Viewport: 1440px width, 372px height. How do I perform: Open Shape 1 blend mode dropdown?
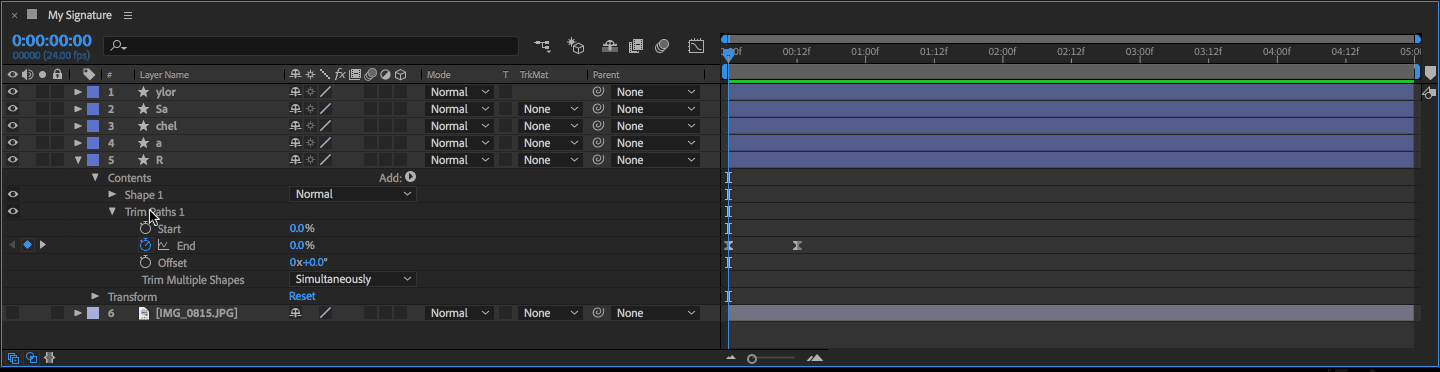pyautogui.click(x=353, y=194)
